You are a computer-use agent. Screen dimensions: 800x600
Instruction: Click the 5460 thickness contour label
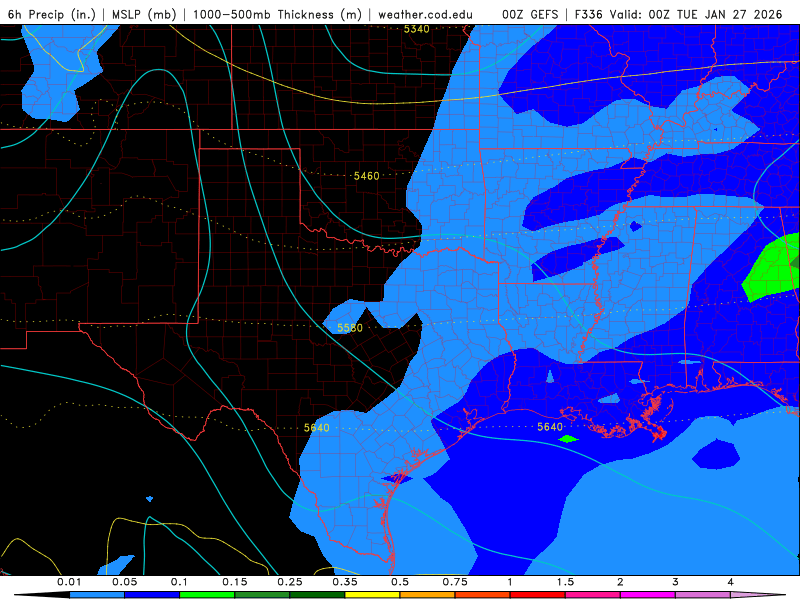point(366,176)
